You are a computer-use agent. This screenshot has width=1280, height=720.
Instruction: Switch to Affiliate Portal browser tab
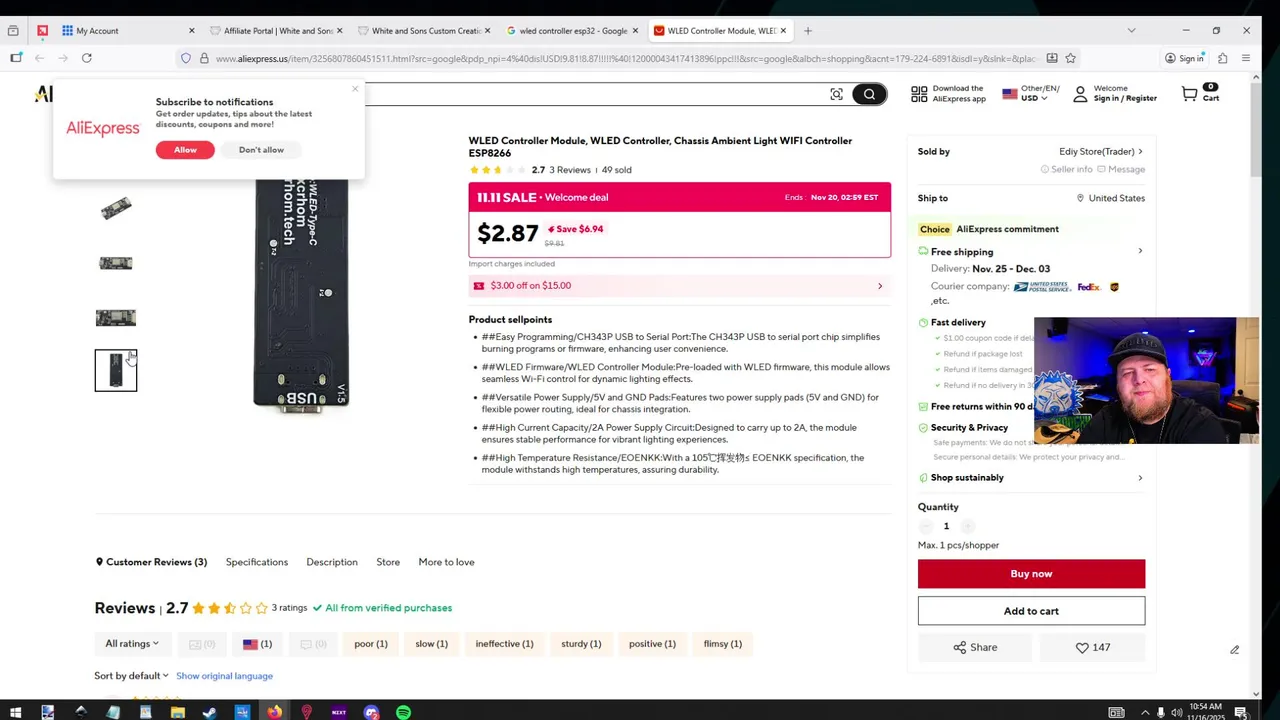[277, 30]
